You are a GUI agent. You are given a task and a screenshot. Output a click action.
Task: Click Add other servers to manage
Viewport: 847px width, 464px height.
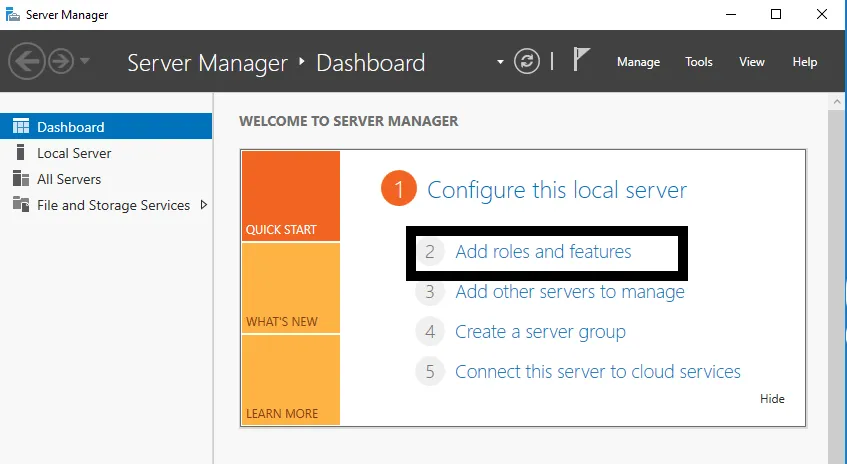570,292
